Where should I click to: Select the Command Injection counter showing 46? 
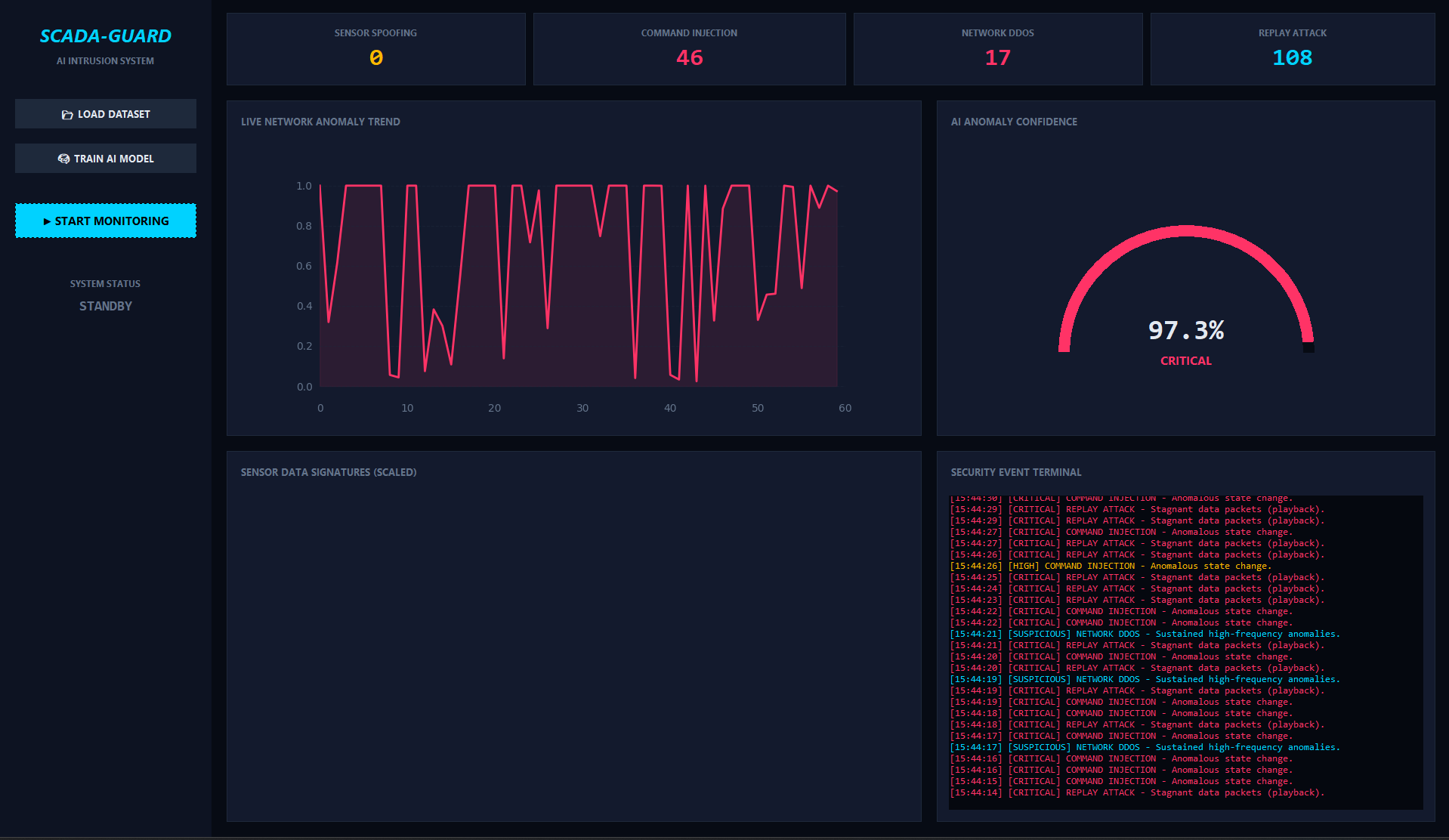click(688, 48)
